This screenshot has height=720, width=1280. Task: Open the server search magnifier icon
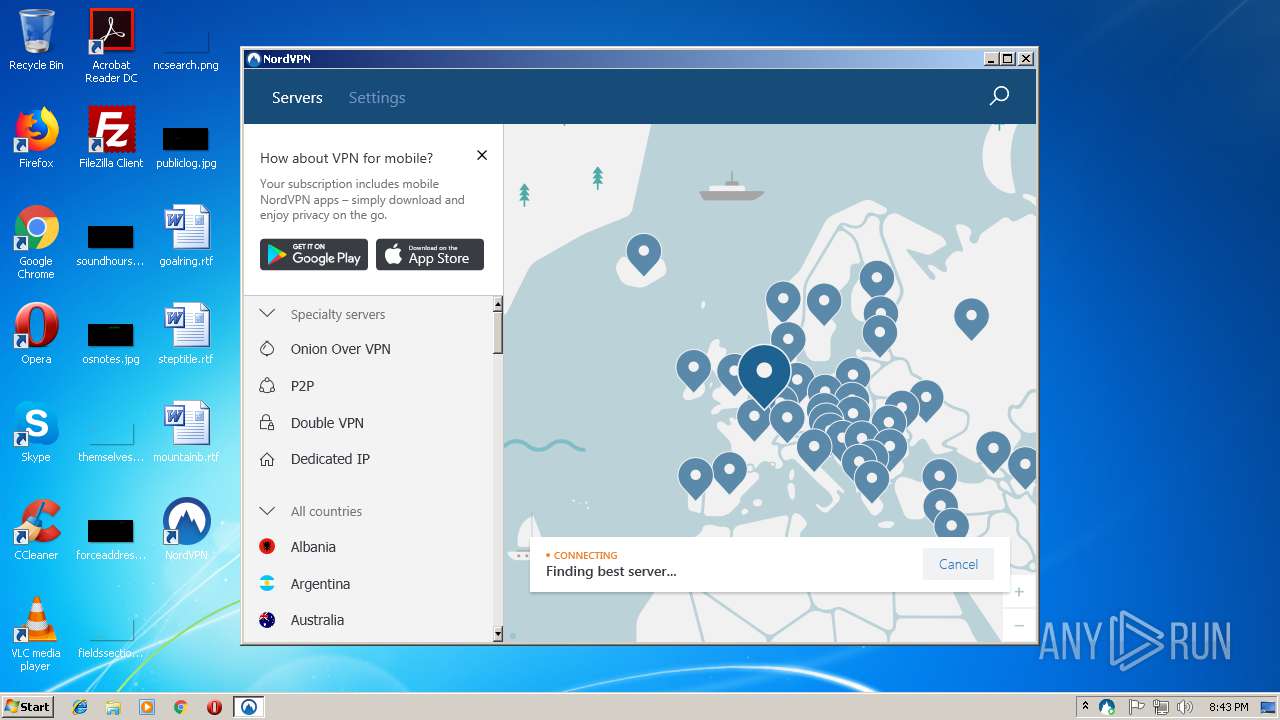click(x=998, y=97)
